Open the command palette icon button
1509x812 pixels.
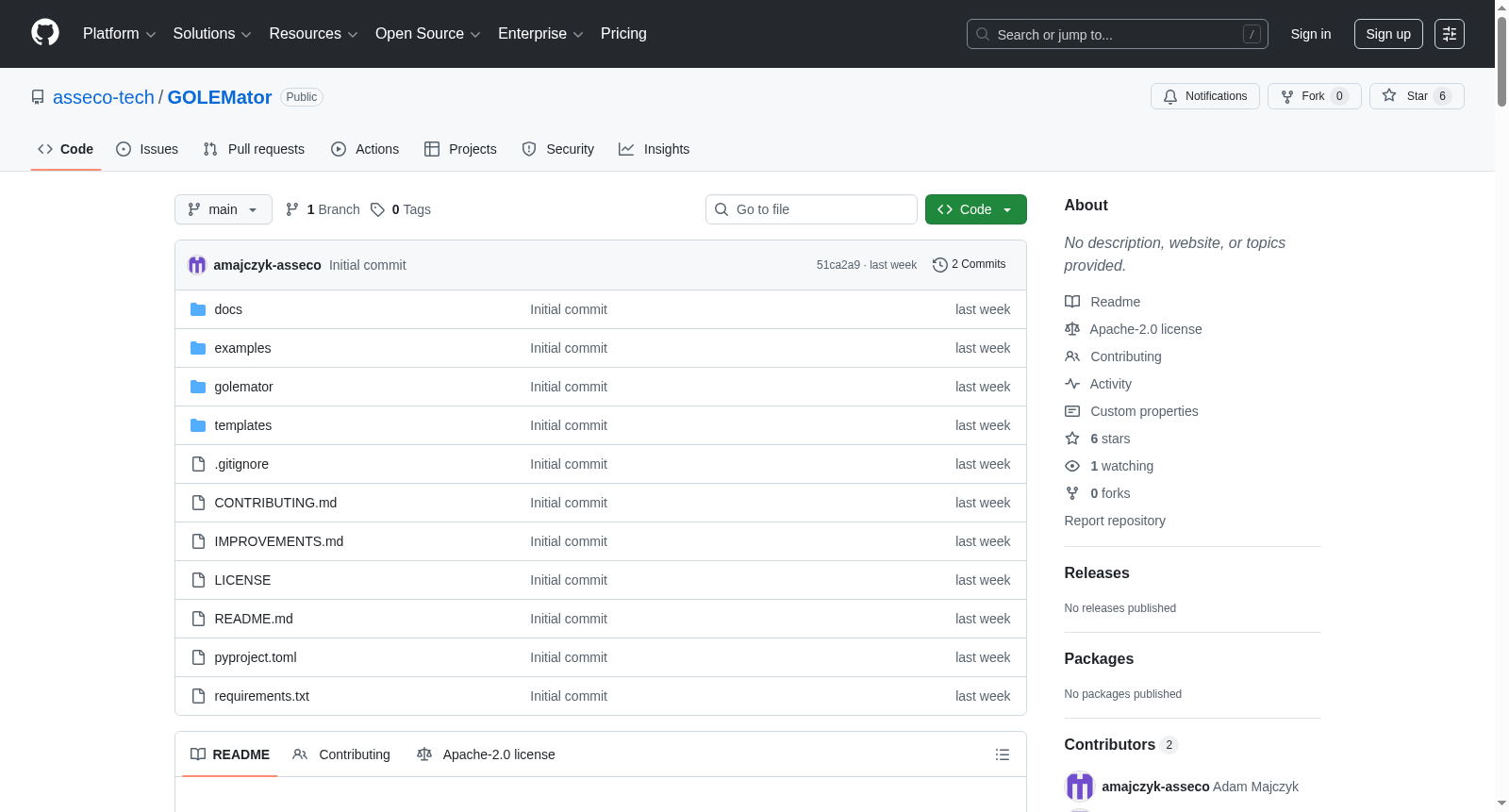click(1450, 34)
